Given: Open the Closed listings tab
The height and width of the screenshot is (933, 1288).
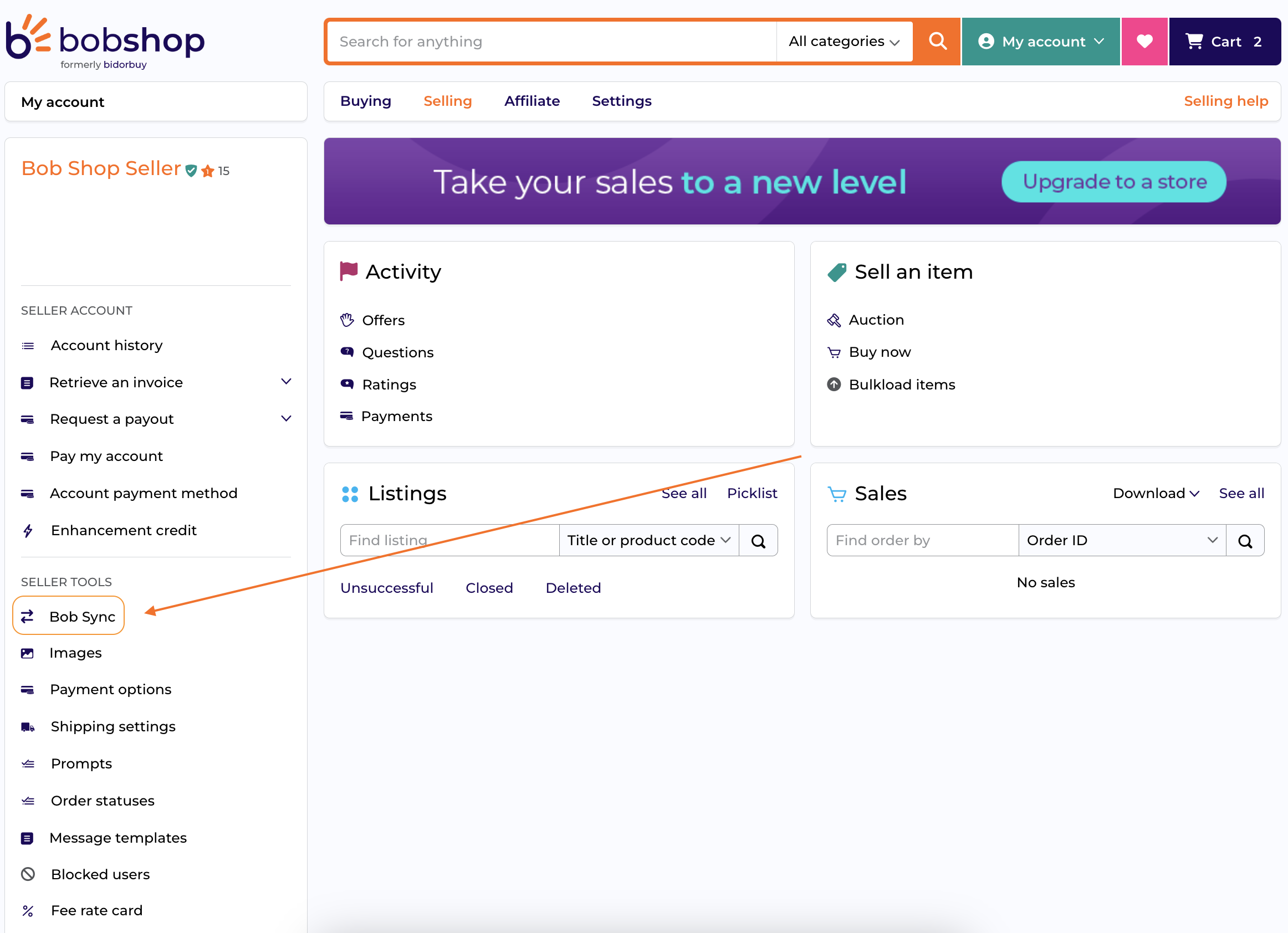Looking at the screenshot, I should [x=489, y=588].
